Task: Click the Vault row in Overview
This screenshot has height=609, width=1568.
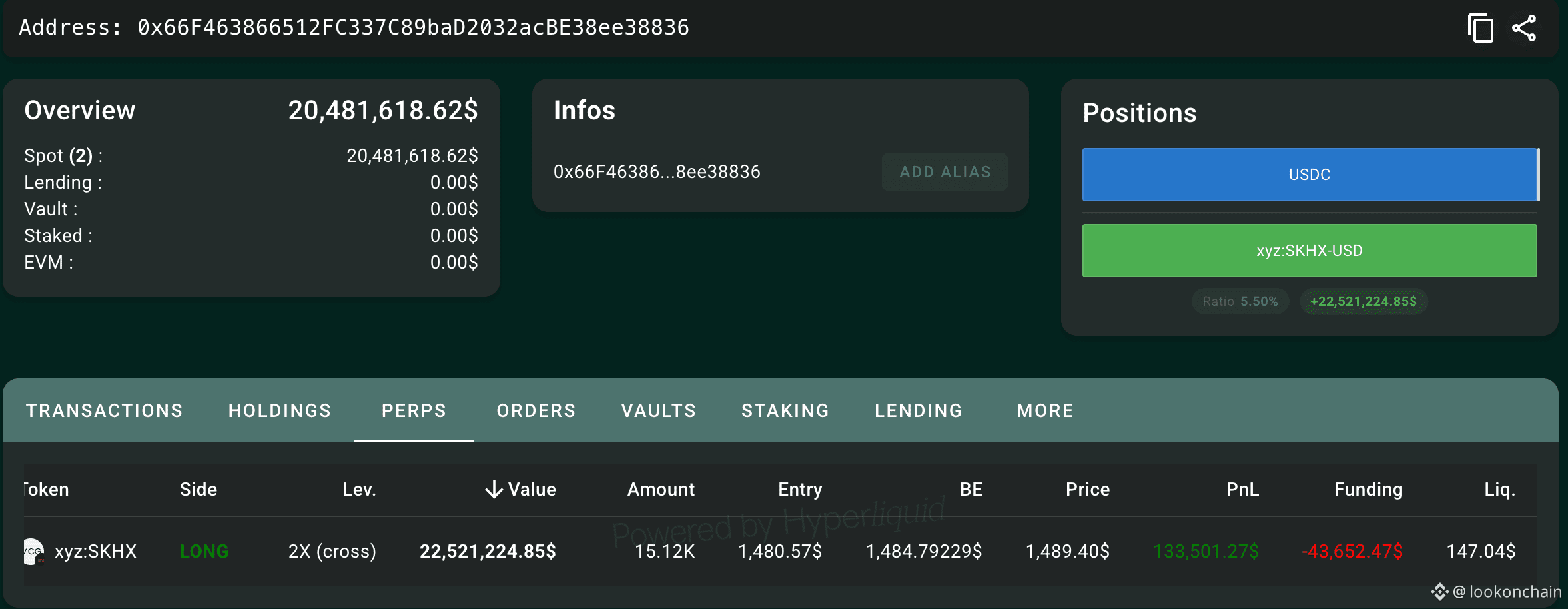Action: pyautogui.click(x=251, y=209)
